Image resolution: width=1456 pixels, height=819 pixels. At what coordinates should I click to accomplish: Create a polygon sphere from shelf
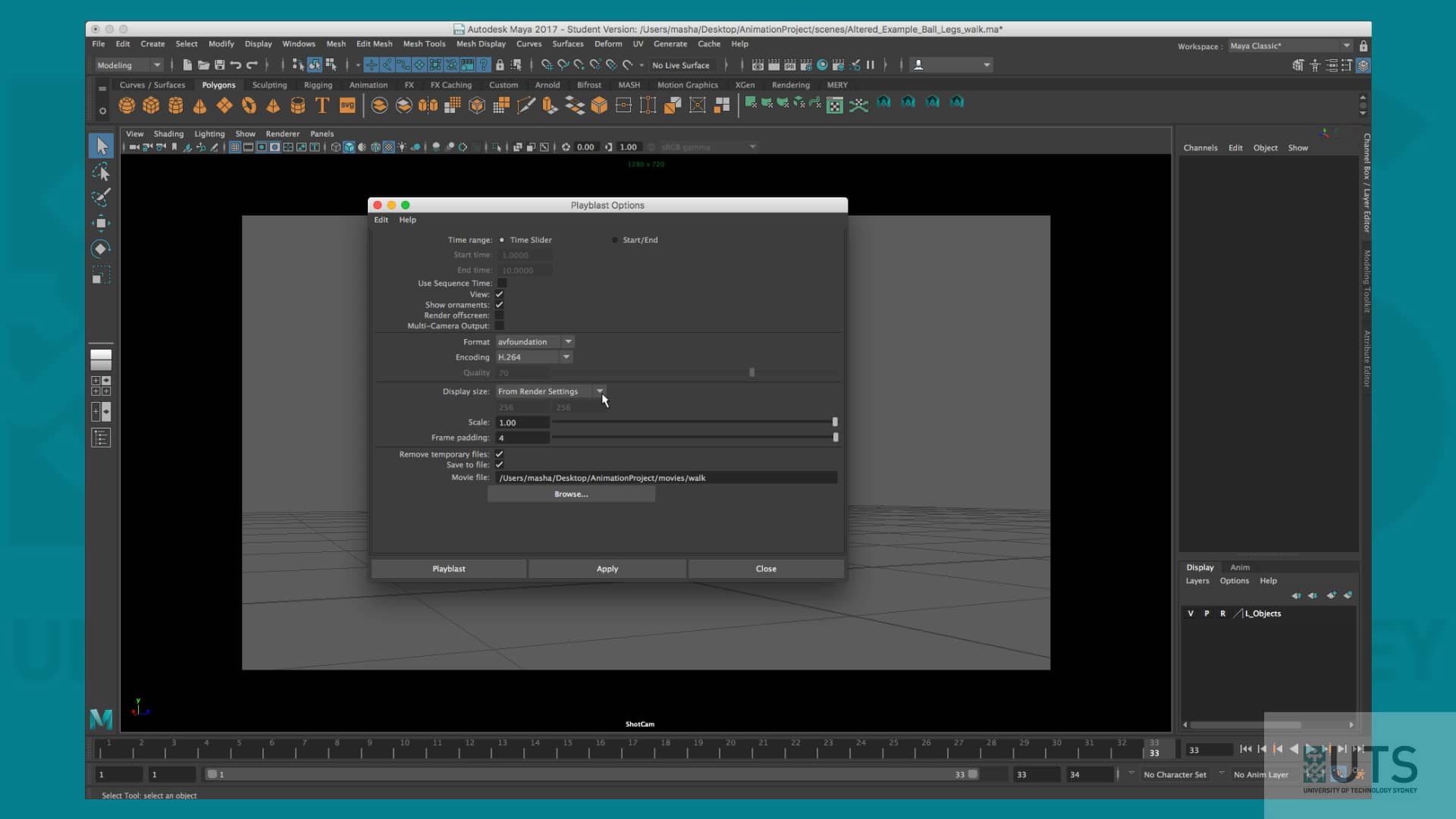tap(127, 105)
